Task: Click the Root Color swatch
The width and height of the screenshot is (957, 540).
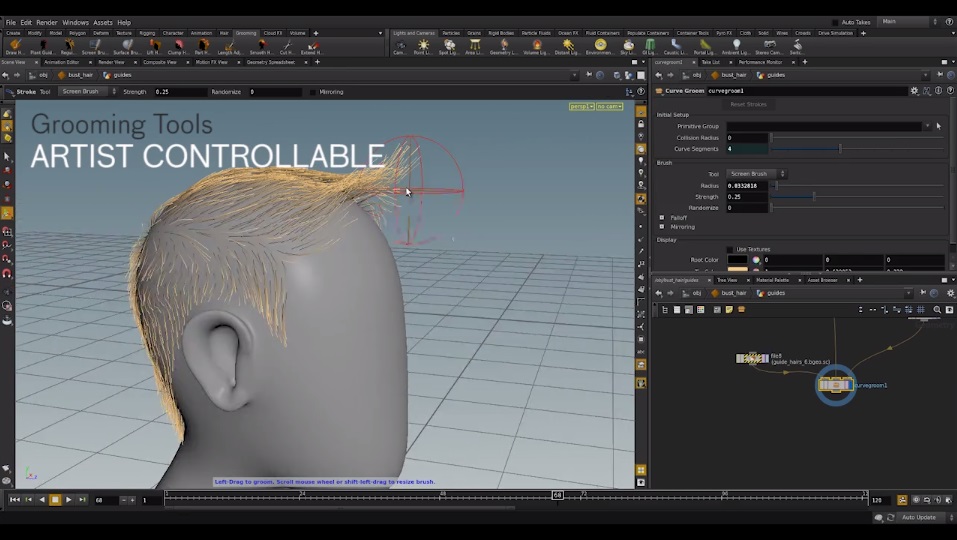Action: coord(737,260)
